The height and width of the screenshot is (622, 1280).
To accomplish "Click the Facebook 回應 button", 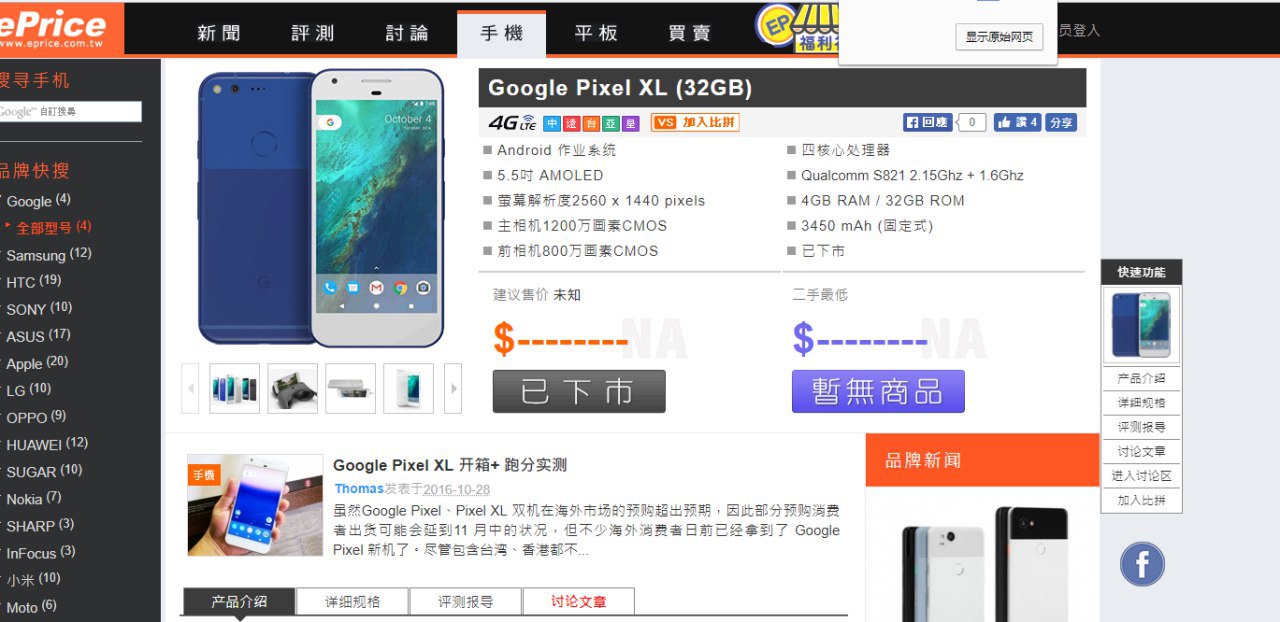I will coord(928,123).
